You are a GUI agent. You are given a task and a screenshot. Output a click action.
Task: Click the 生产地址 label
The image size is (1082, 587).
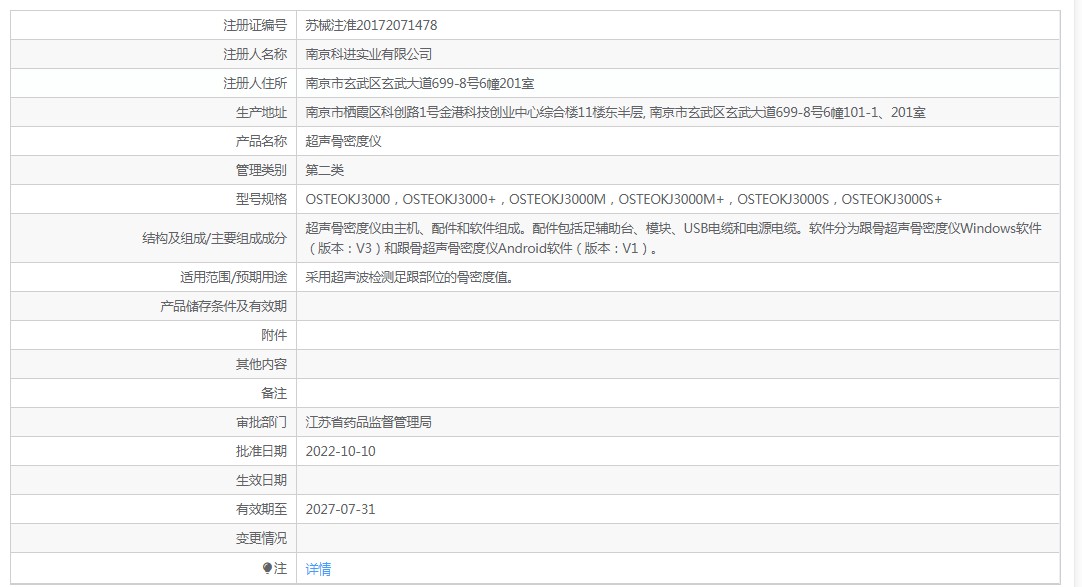pos(261,112)
